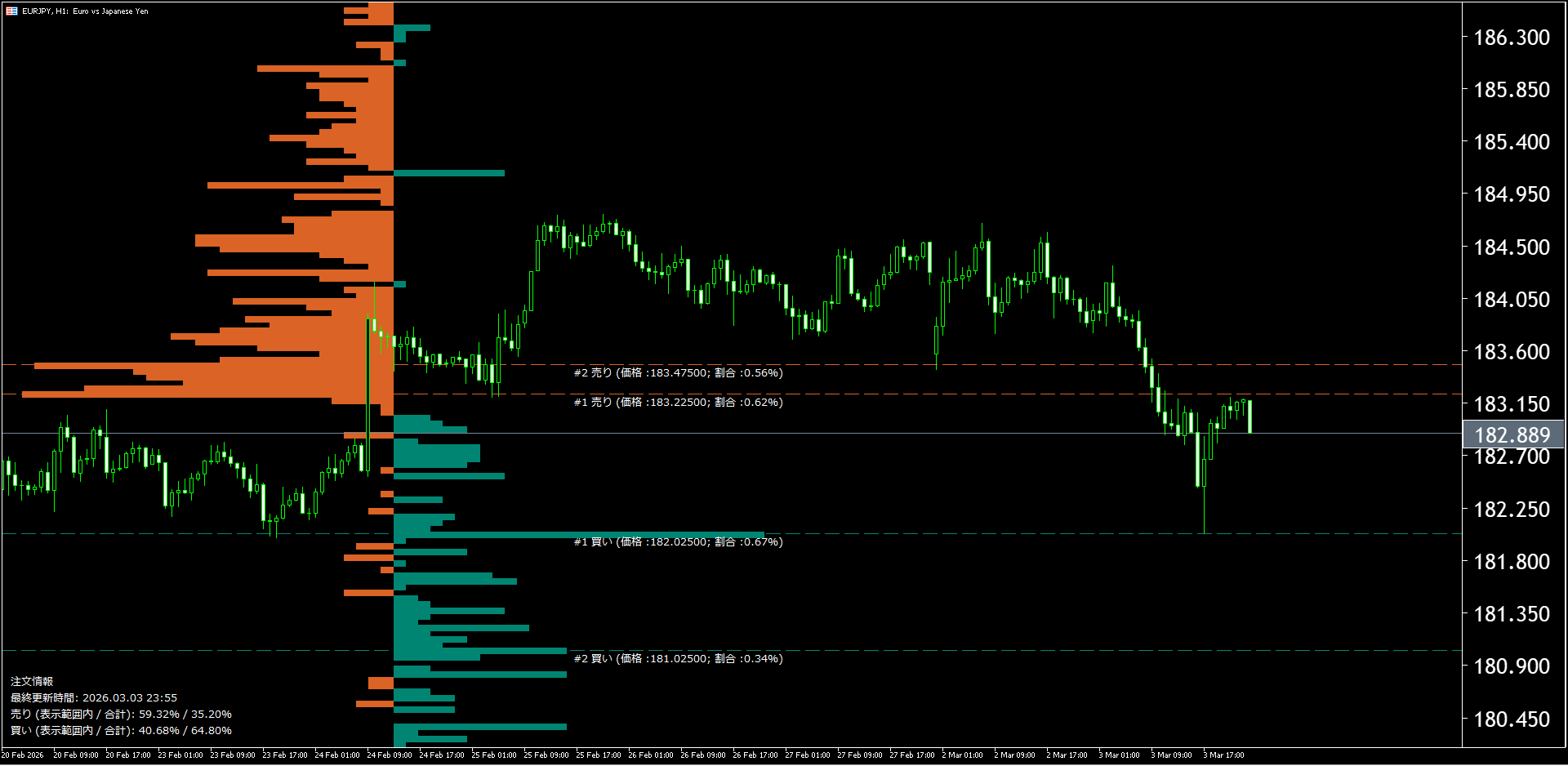Select the 売り 59.32% / 35.20% ratio line
1568x766 pixels.
coord(121,715)
